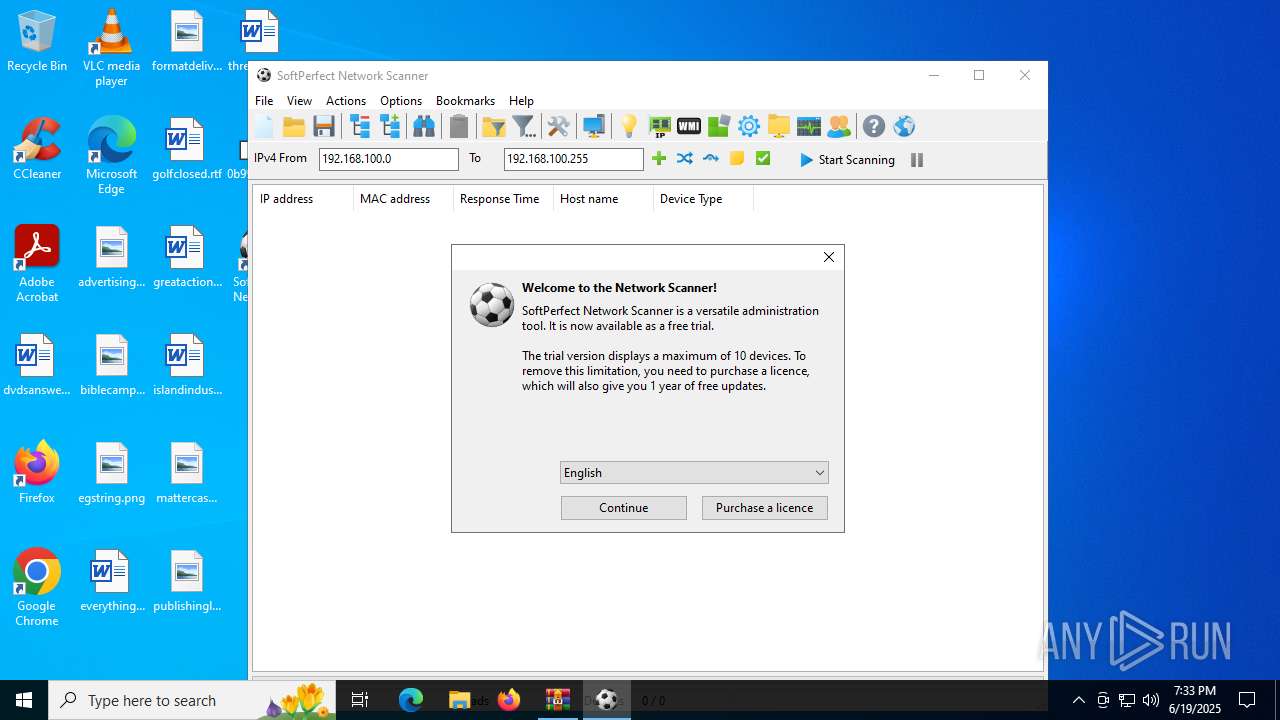This screenshot has height=720, width=1280.
Task: Open the Windows Start menu
Action: (x=24, y=700)
